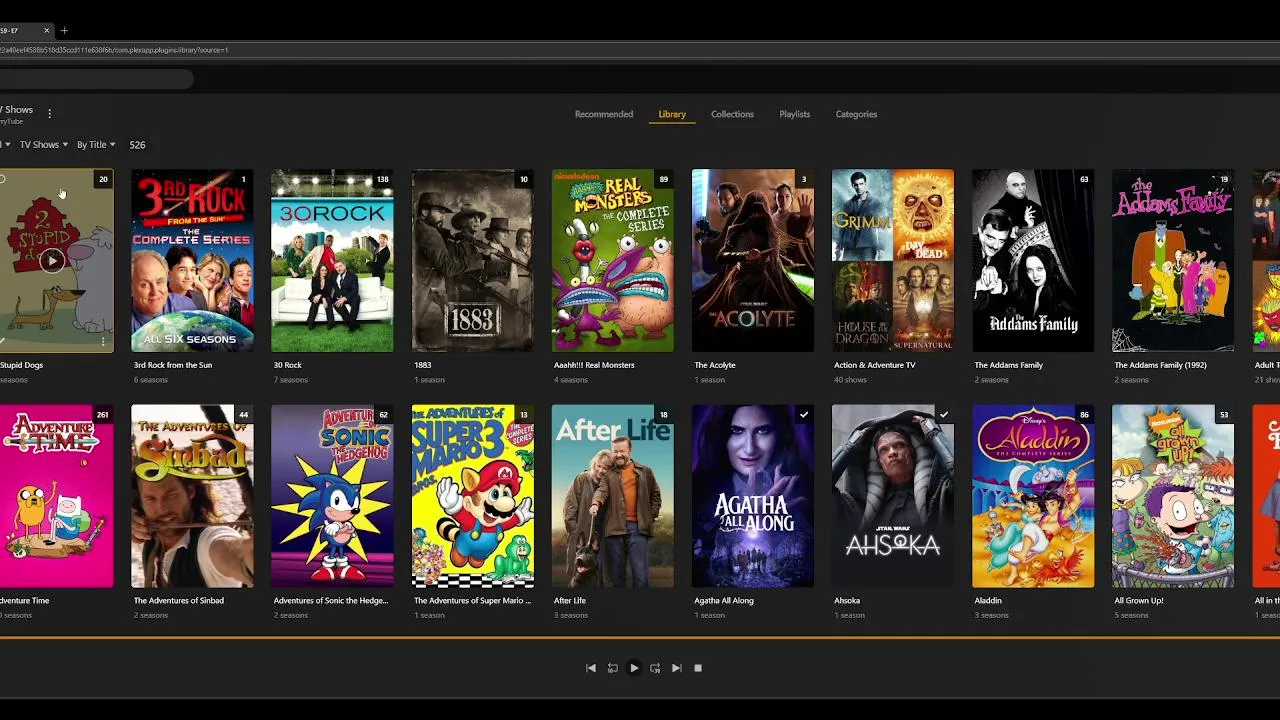Open the Aaahh!!! Real Monsters title link
Image resolution: width=1280 pixels, height=720 pixels.
tap(594, 365)
